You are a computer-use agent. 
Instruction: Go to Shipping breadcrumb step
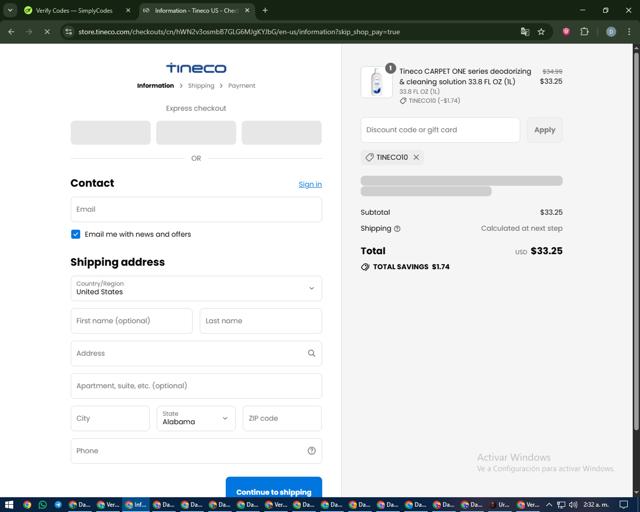click(201, 85)
